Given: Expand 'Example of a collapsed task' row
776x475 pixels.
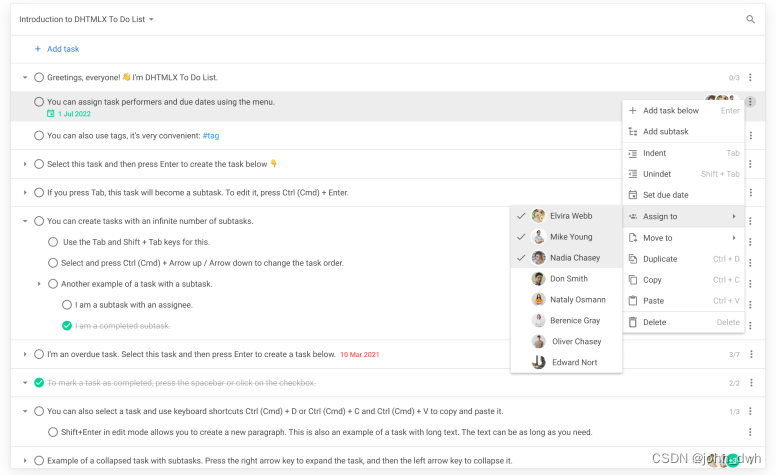Looking at the screenshot, I should pos(25,461).
